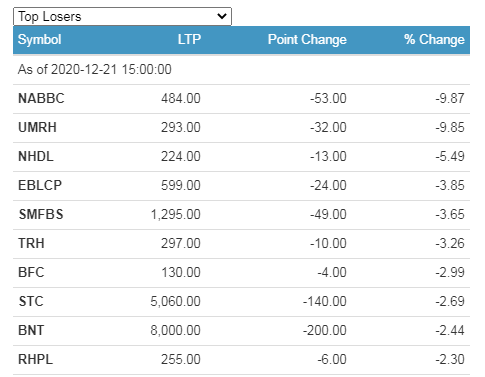Open the Top Losers dropdown

click(x=122, y=16)
